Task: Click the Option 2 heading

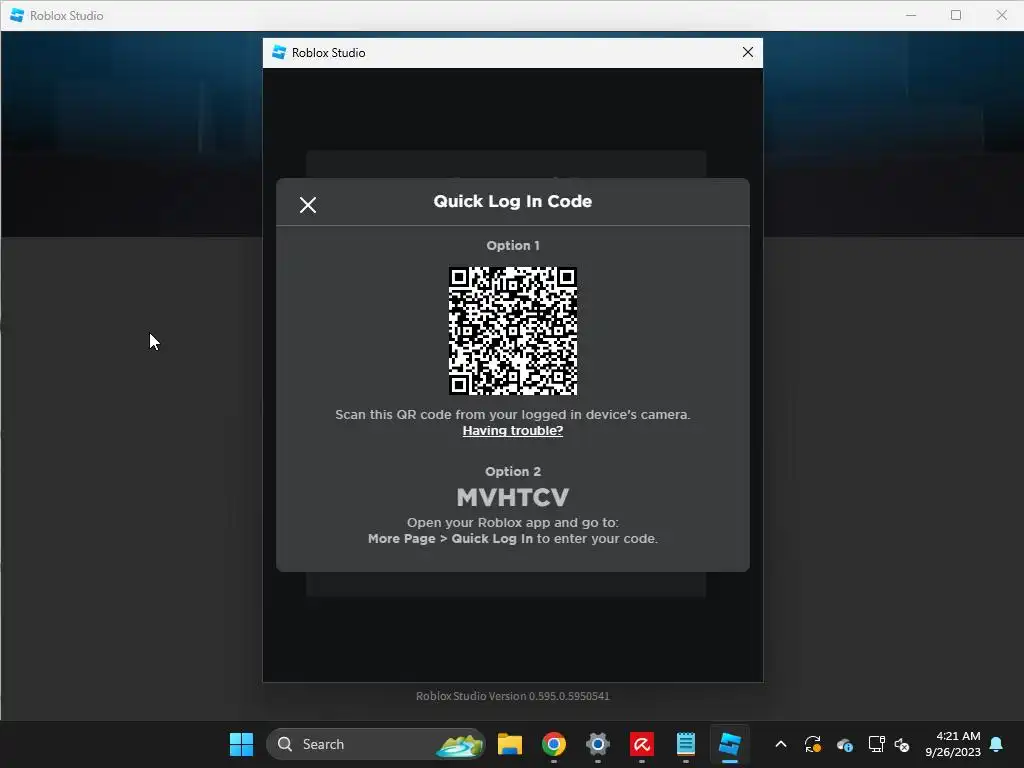Action: coord(513,472)
